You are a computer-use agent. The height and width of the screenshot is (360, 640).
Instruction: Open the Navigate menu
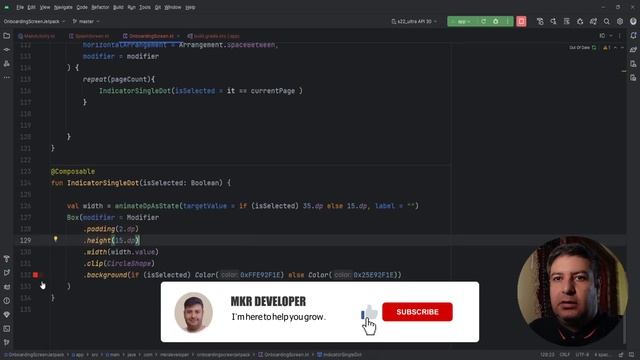(x=63, y=7)
